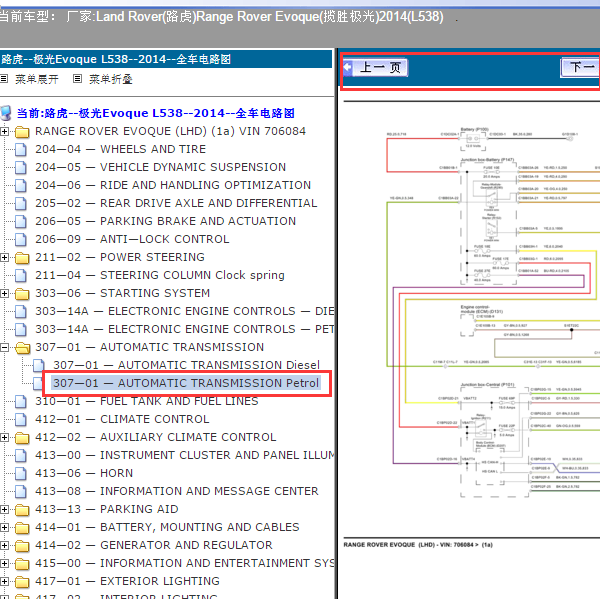Click folder icon of 303-06 STARTING SYSTEM
This screenshot has width=600, height=599.
click(22, 294)
